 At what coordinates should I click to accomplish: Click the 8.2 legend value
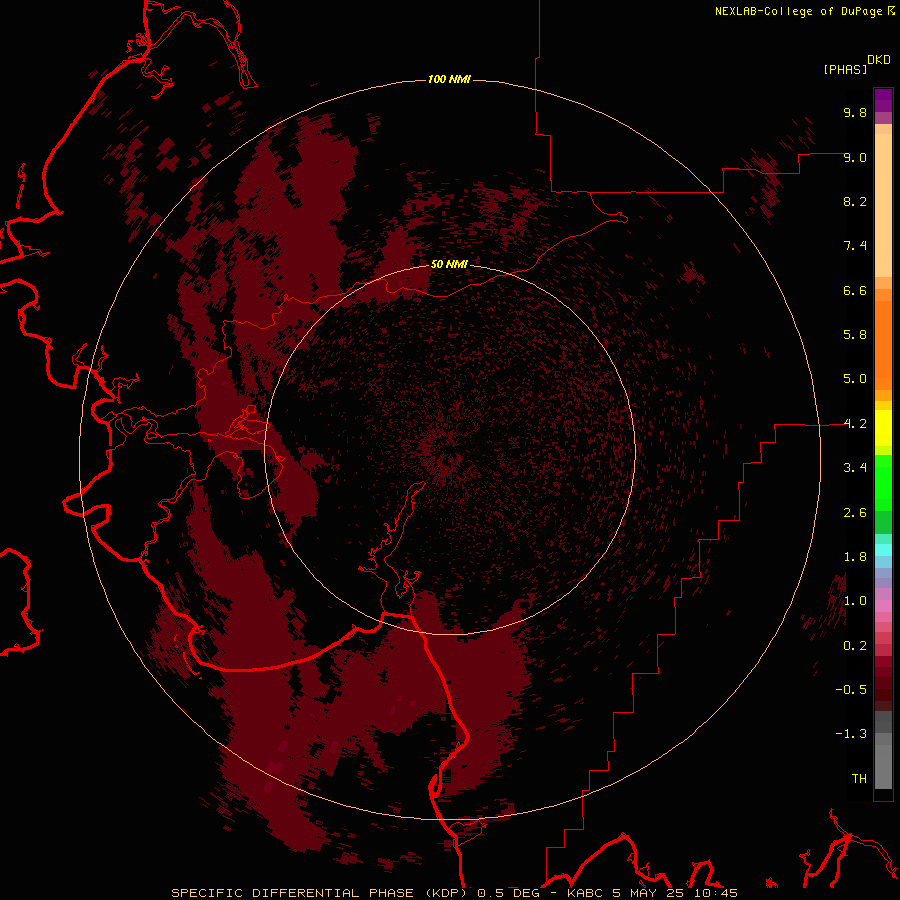tap(855, 201)
